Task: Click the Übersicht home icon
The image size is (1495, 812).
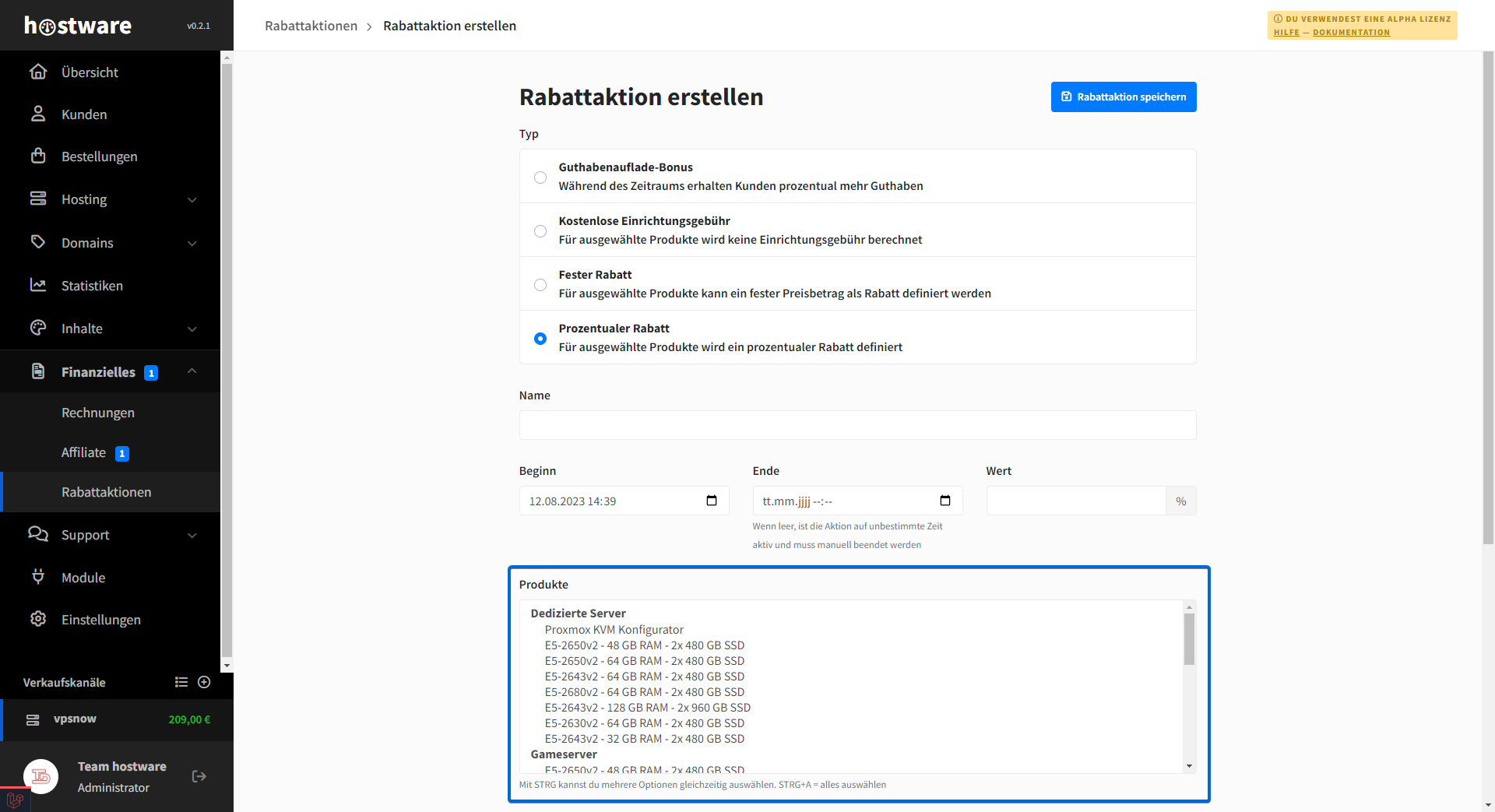Action: coord(38,72)
